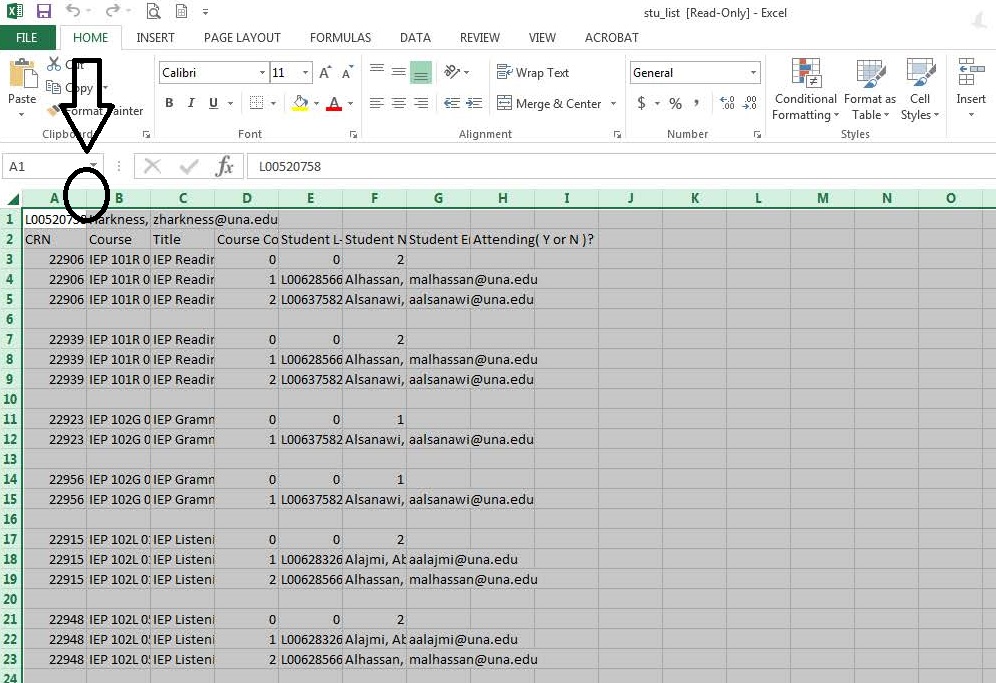Open the Calibri font name dropdown
Screen dimensions: 996x683
262,73
